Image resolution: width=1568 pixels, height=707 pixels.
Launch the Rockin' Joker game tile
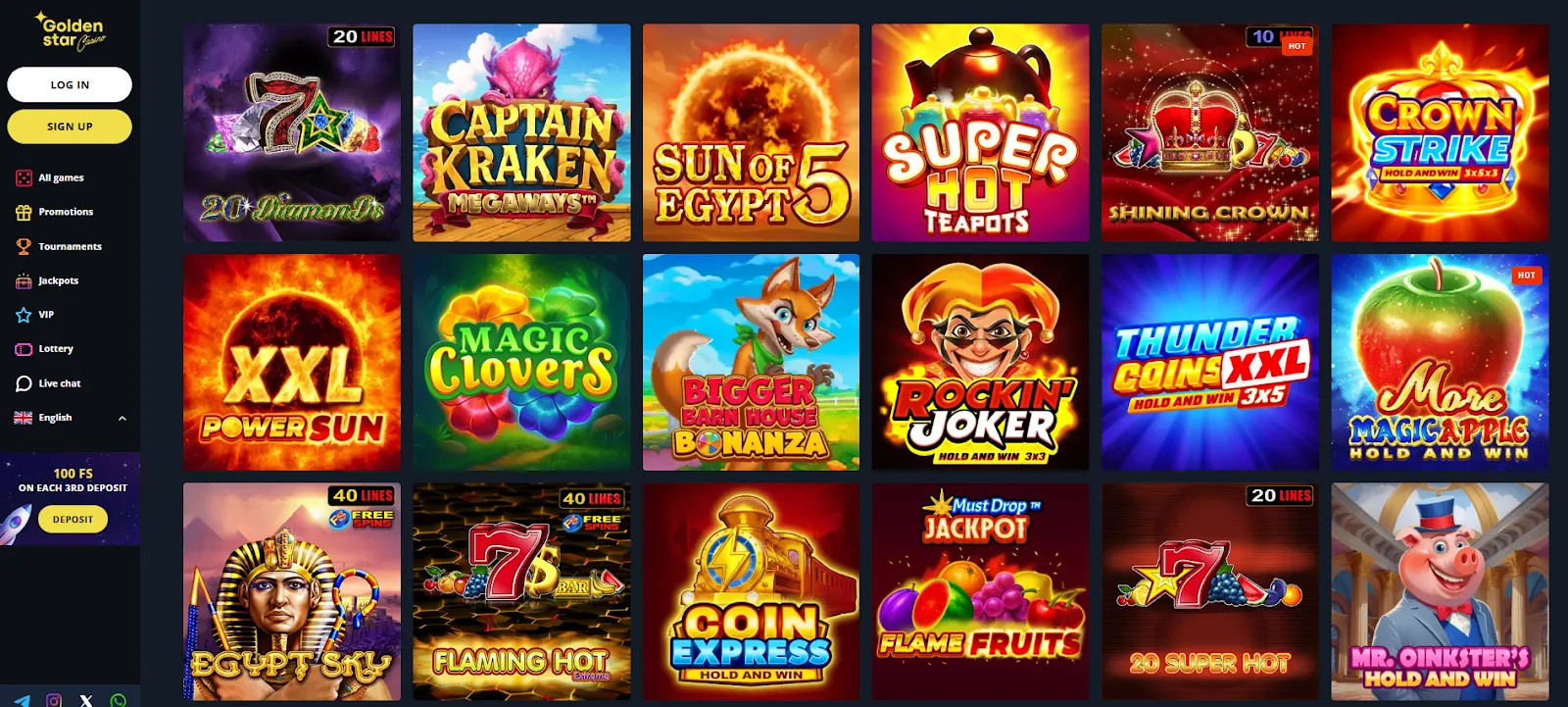point(980,362)
